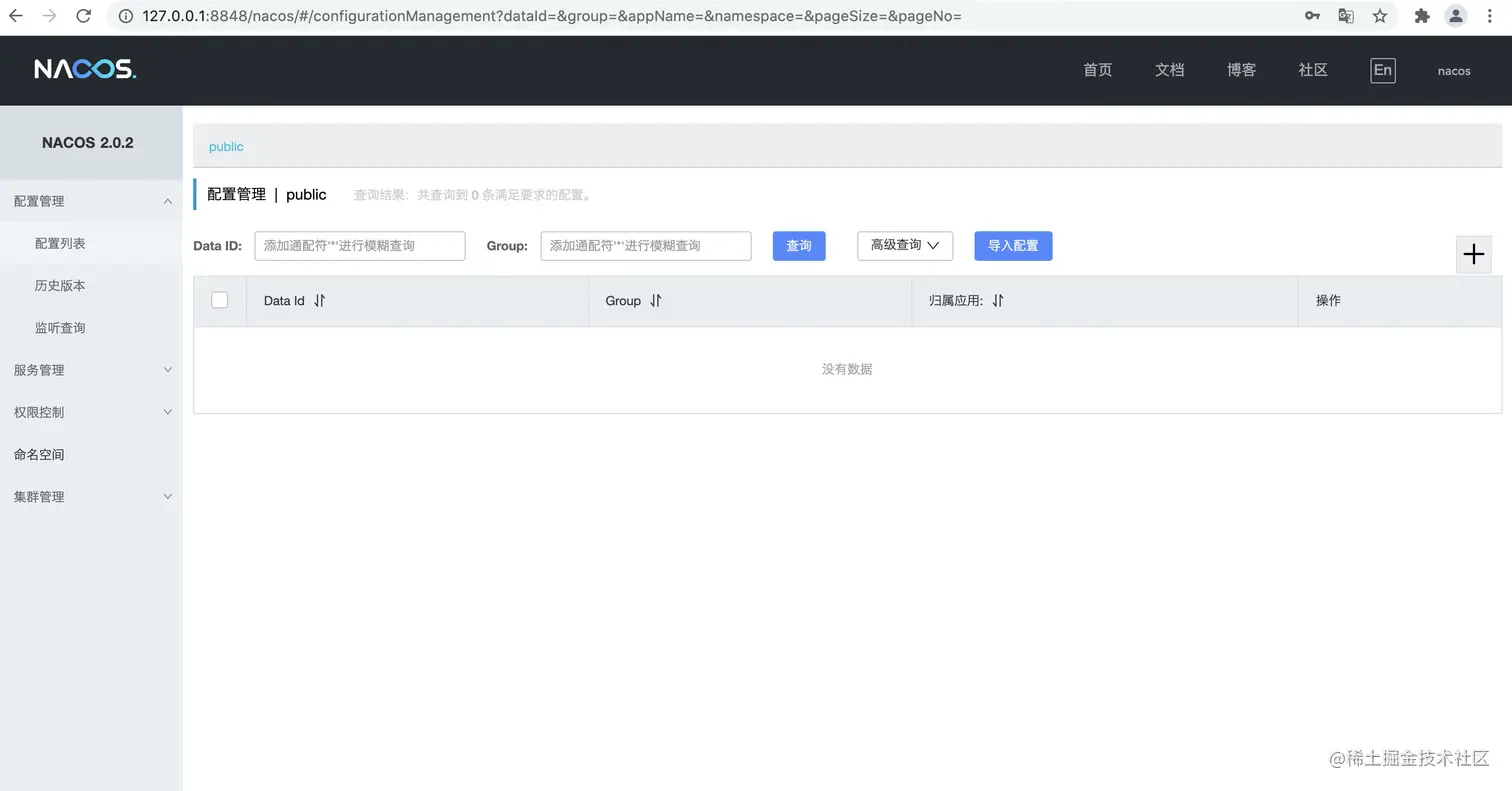The width and height of the screenshot is (1512, 791).
Task: Click the browser back arrow
Action: [x=16, y=16]
